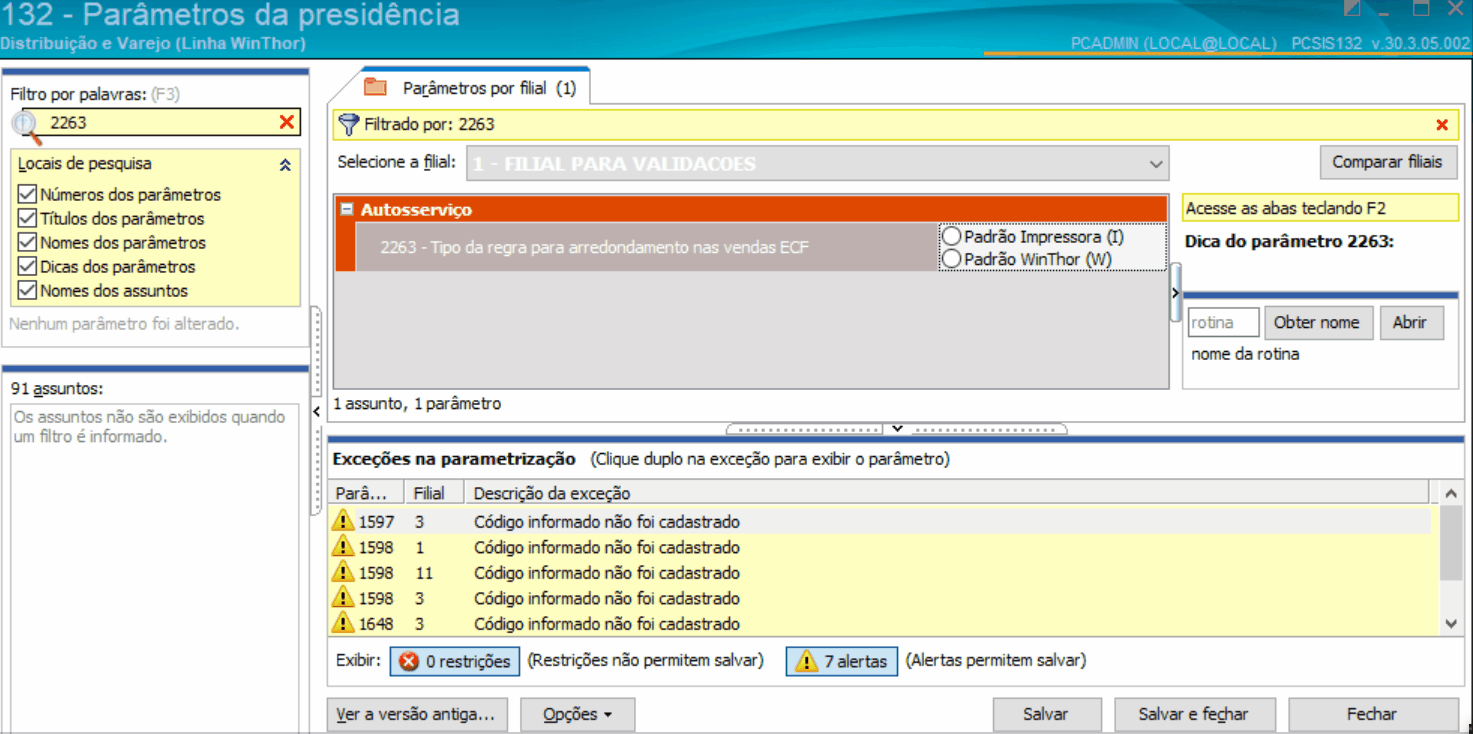Click the Salvar button
Screen dimensions: 1473x734
(x=1046, y=714)
